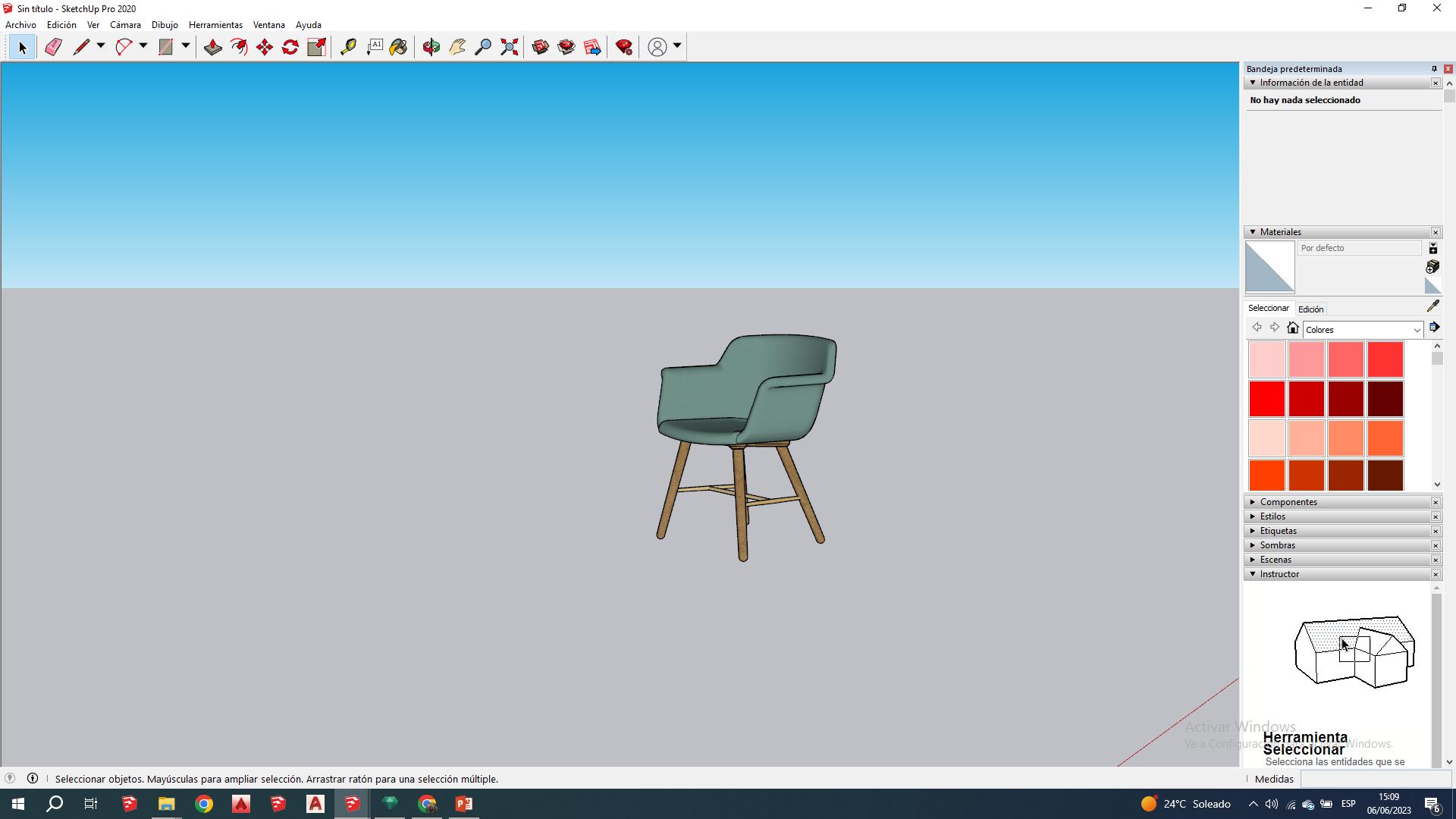Expand the Componentes panel
1456x819 pixels.
tap(1288, 502)
